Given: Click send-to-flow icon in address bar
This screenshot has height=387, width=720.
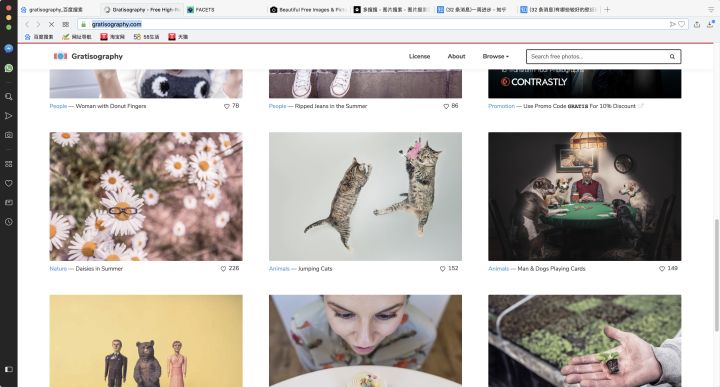Looking at the screenshot, I should (672, 24).
